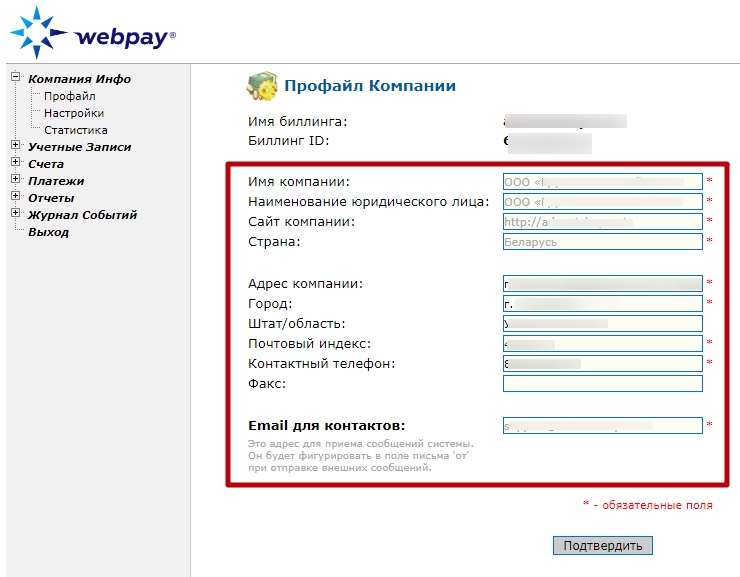
Task: Expand the Журнал Событий node
Action: [x=16, y=212]
